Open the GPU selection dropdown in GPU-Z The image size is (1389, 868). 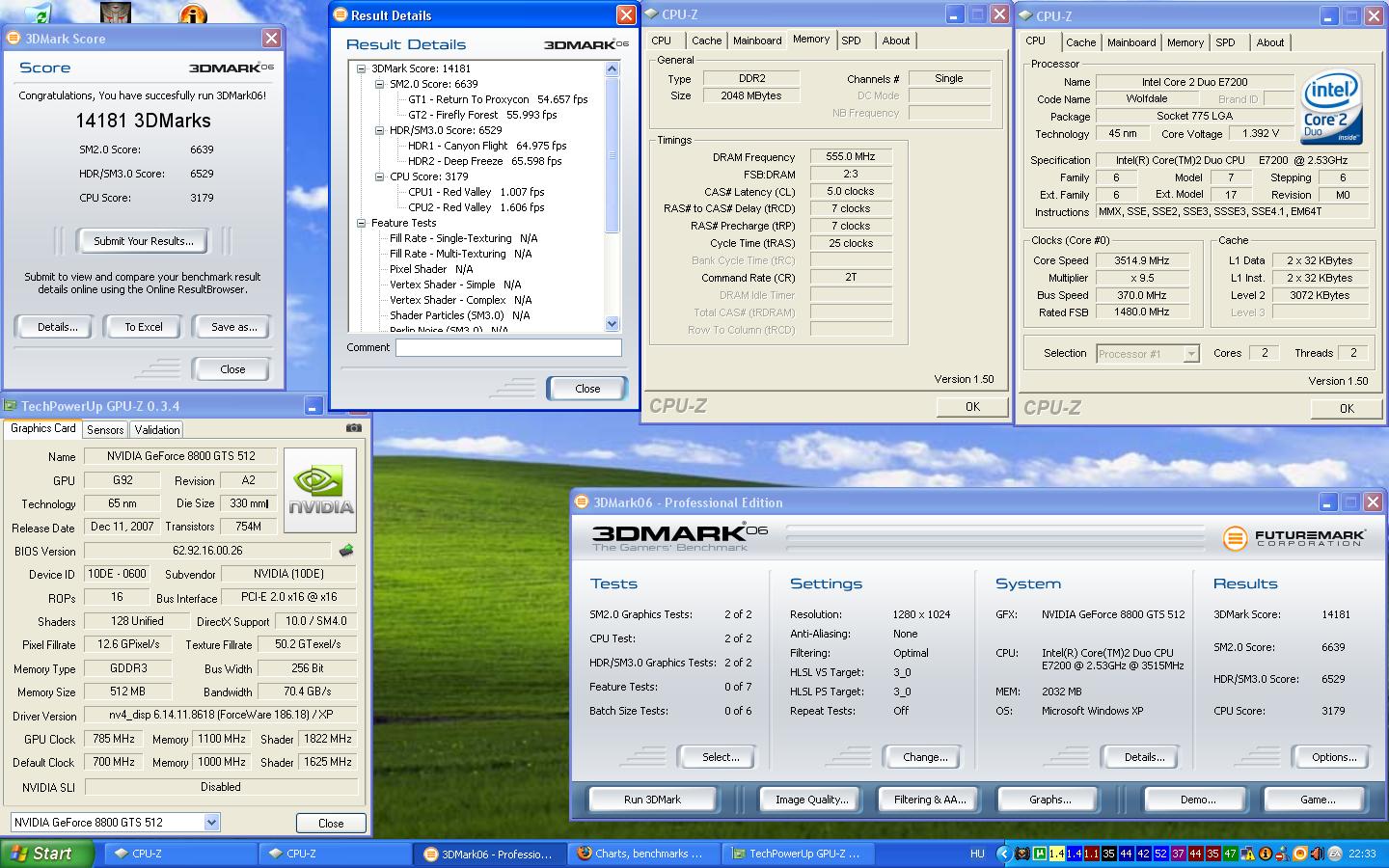click(x=211, y=823)
